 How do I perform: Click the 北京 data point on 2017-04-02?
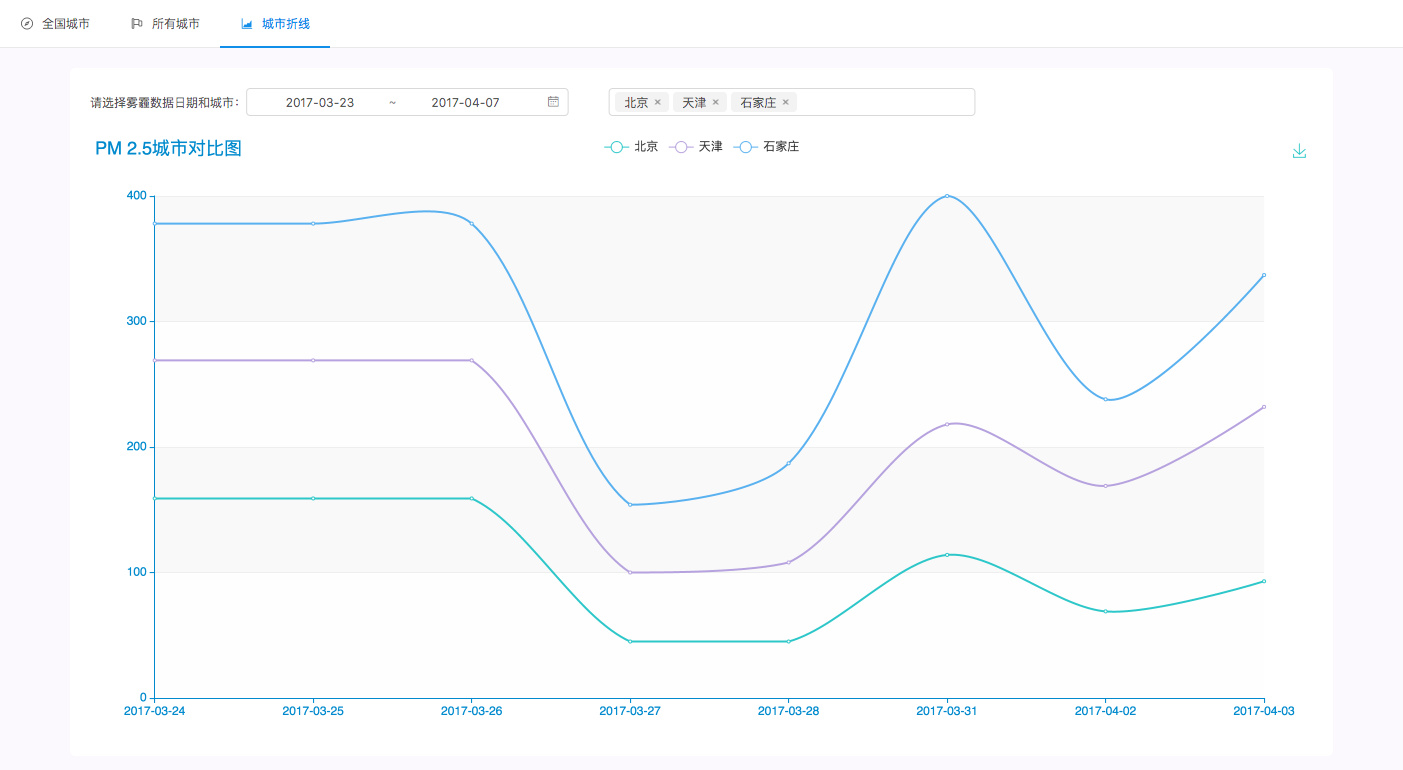1106,611
